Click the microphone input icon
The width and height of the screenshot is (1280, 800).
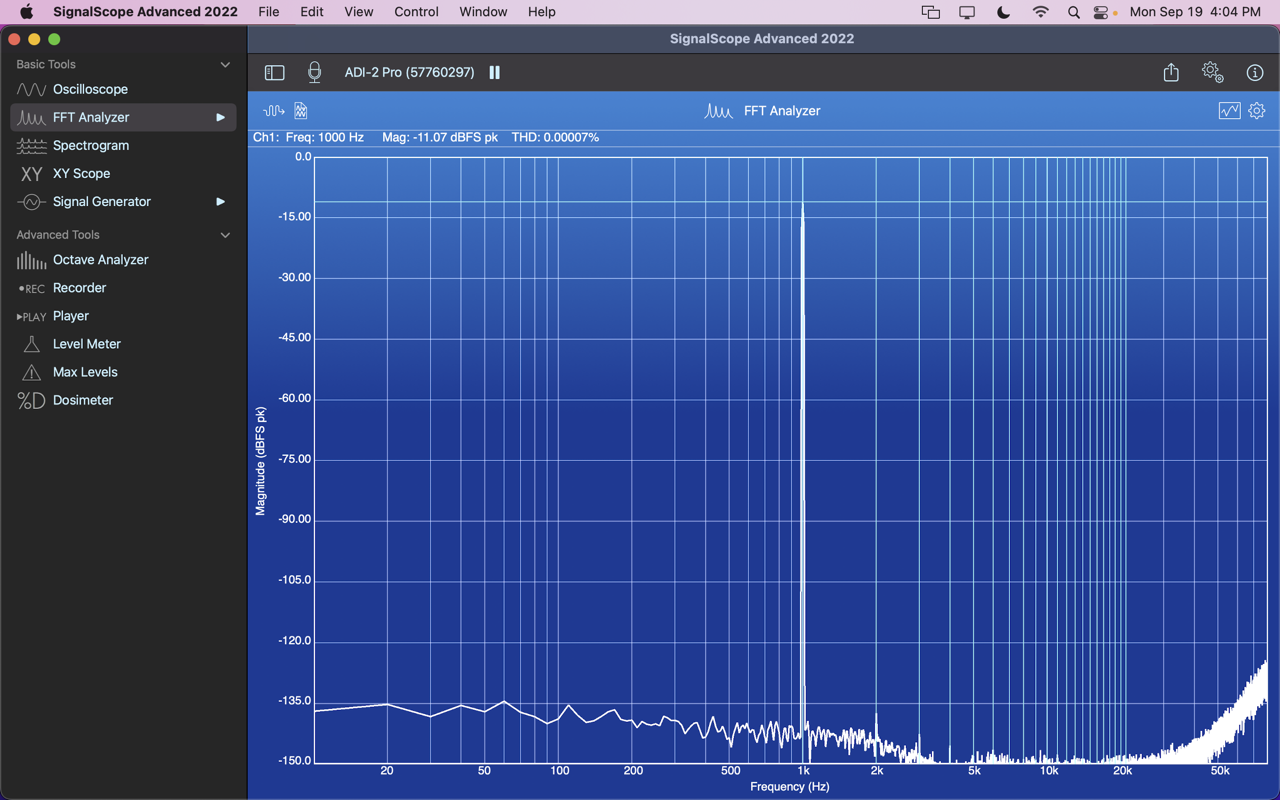tap(314, 72)
